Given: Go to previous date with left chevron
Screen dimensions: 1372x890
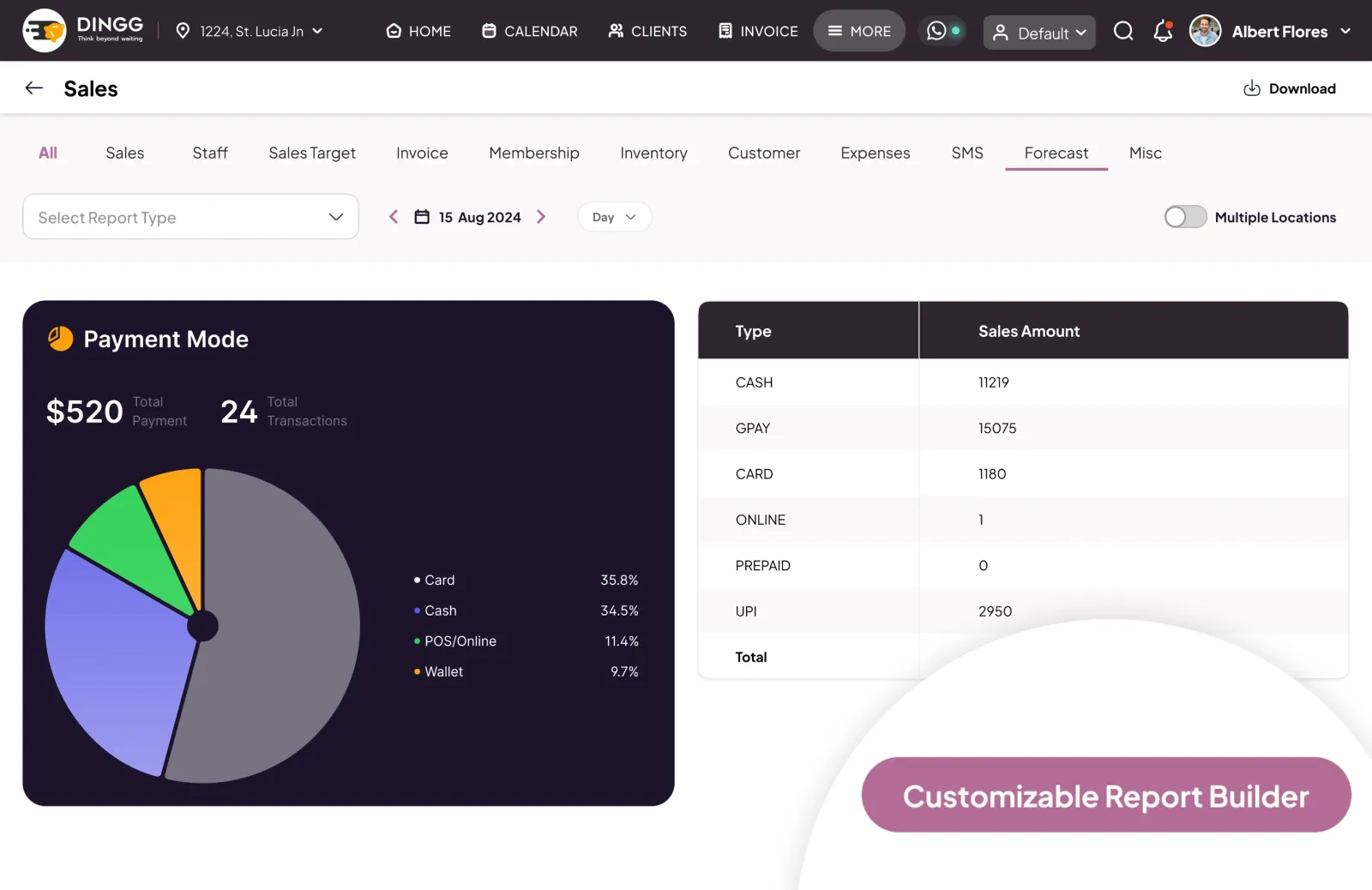Looking at the screenshot, I should [x=394, y=217].
